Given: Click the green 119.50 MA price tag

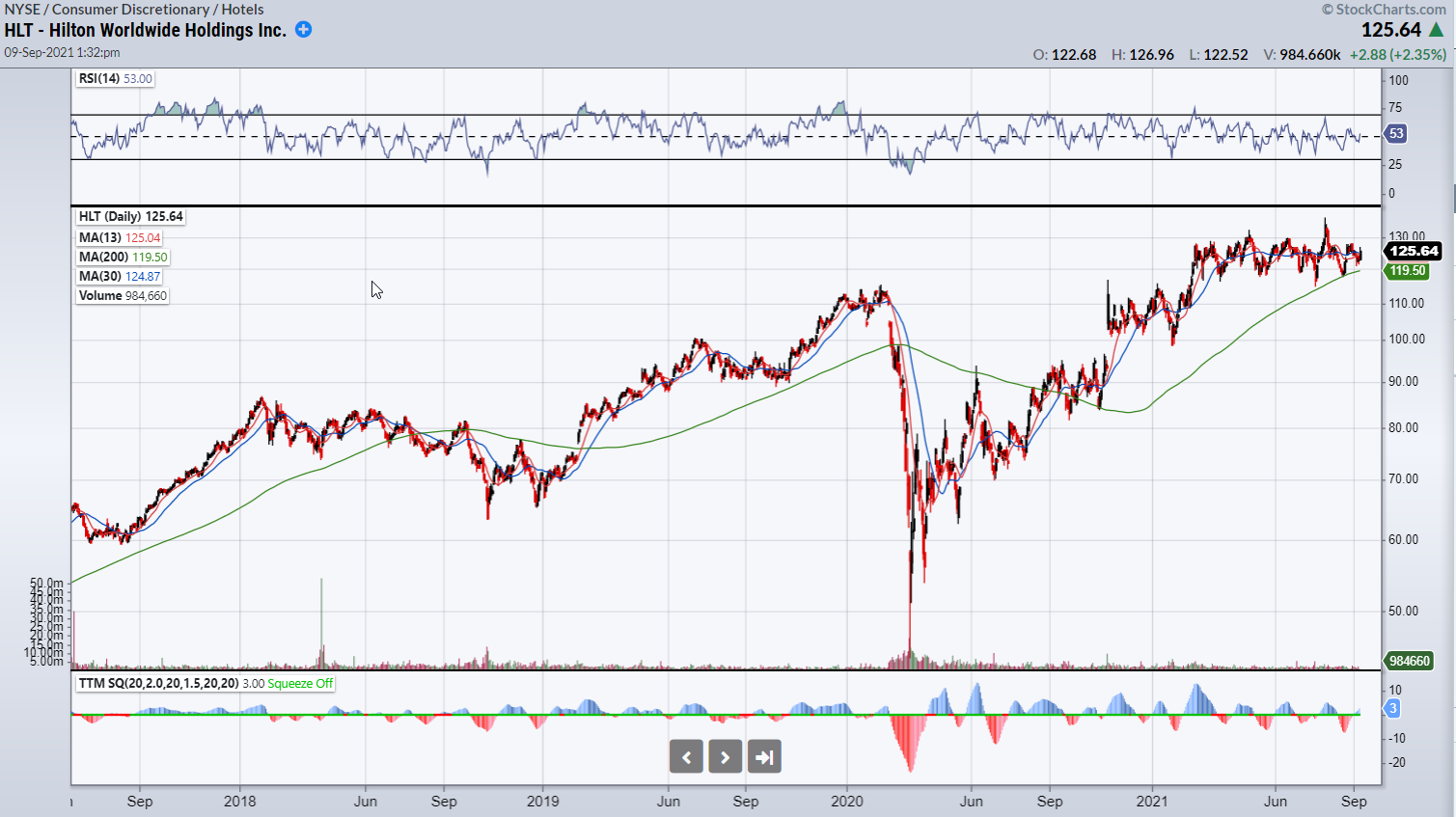Looking at the screenshot, I should (1408, 271).
